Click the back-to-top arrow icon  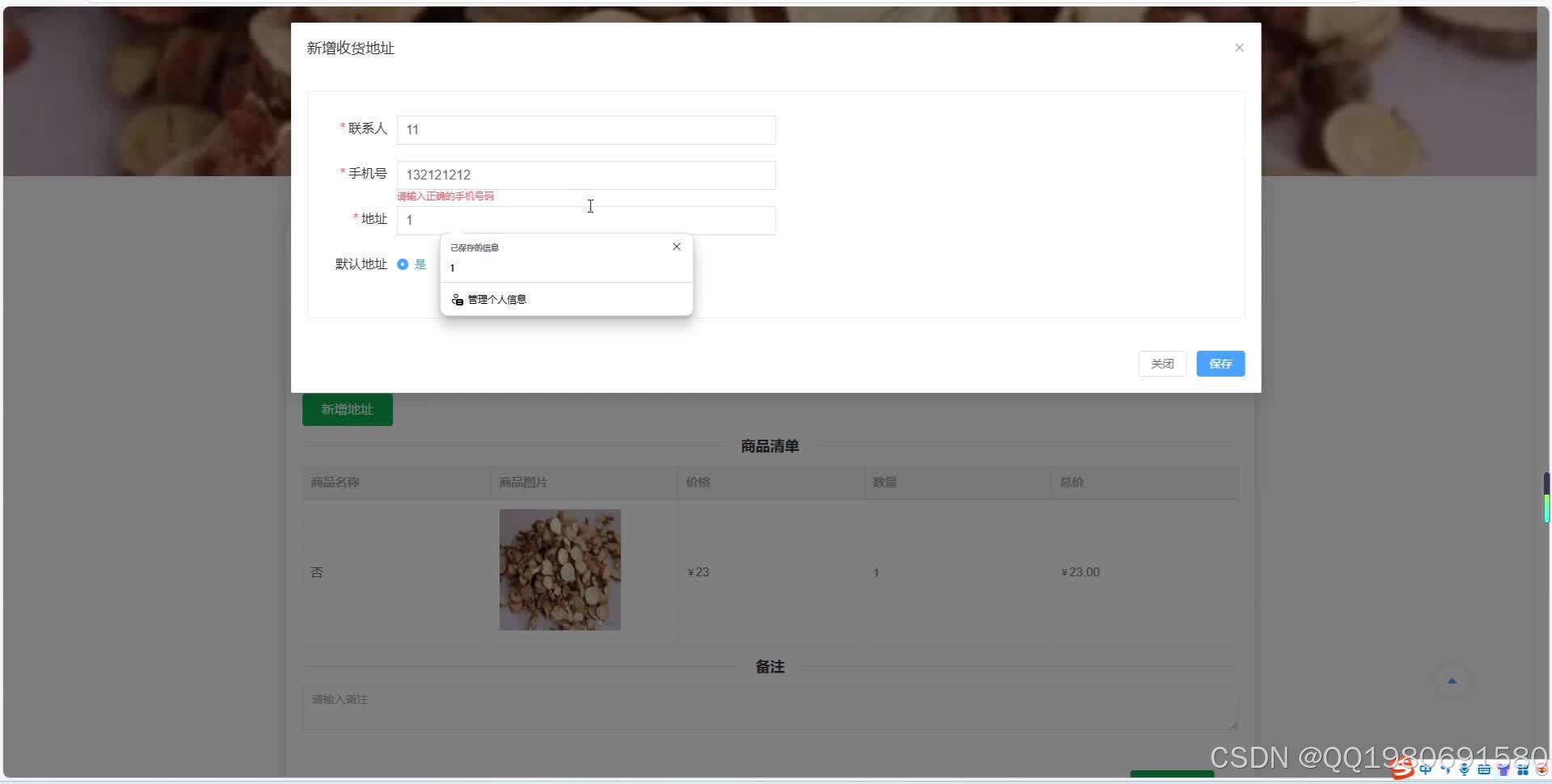click(x=1451, y=680)
